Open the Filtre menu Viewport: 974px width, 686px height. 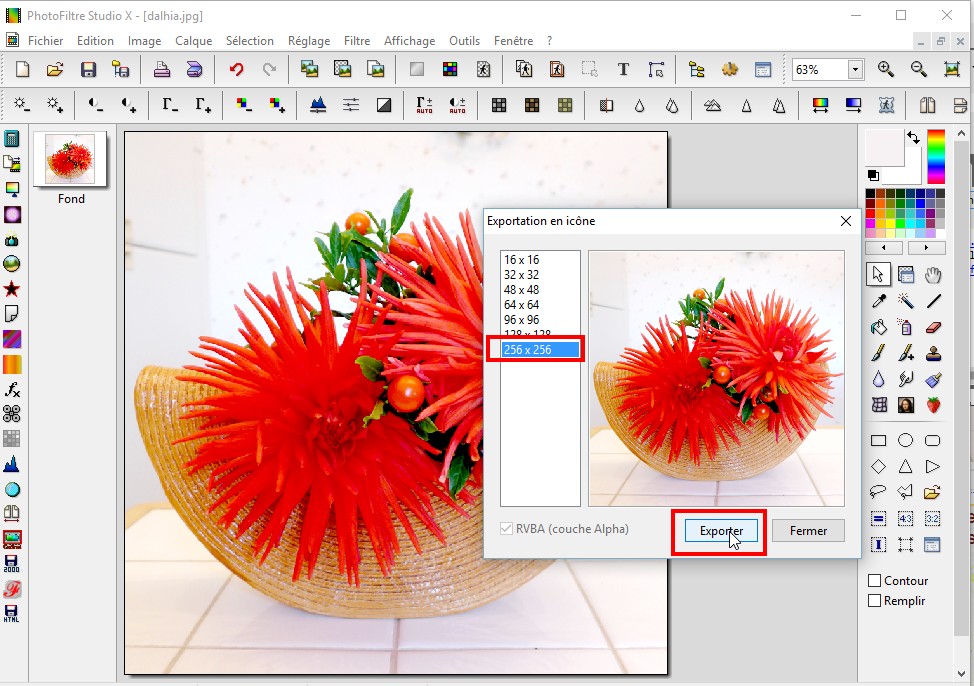[357, 40]
